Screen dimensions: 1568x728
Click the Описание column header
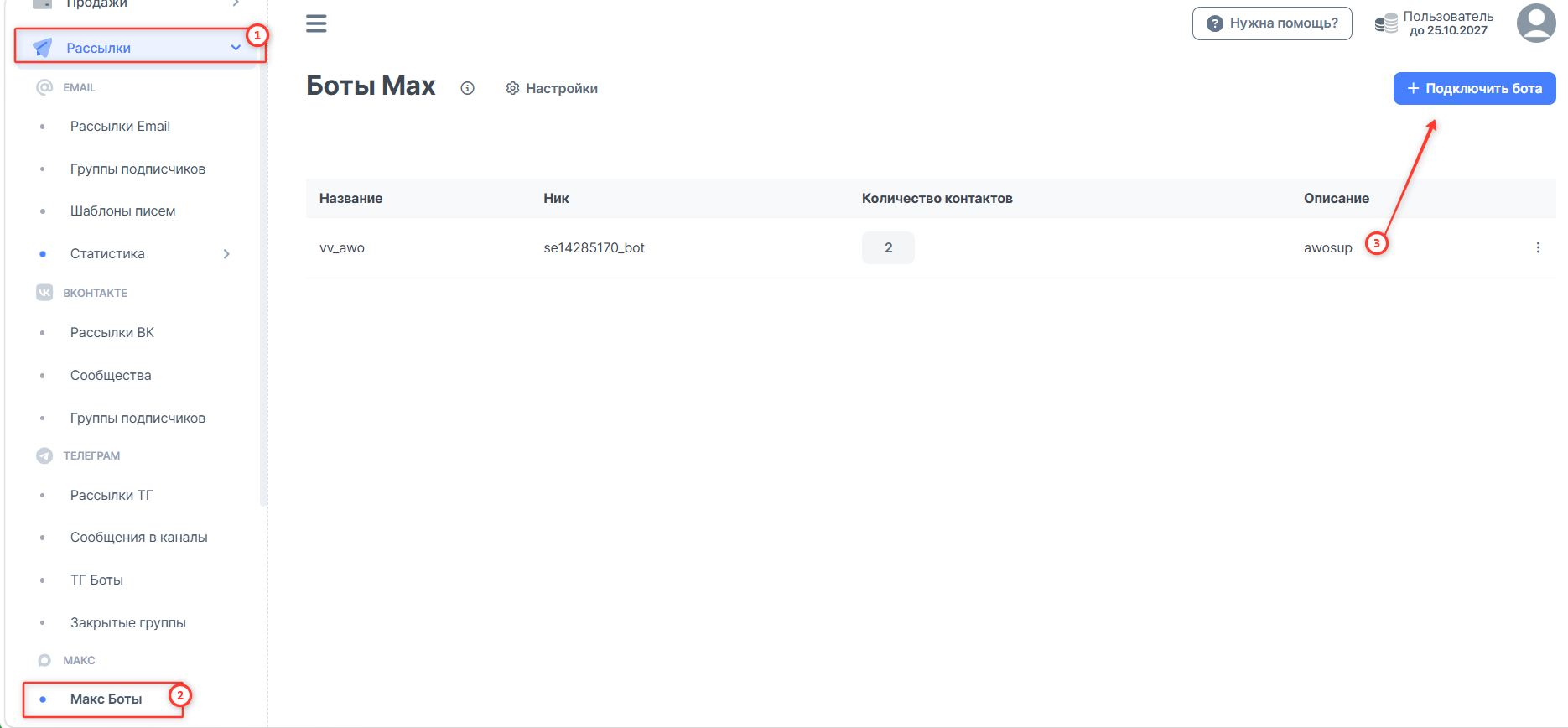(1336, 198)
